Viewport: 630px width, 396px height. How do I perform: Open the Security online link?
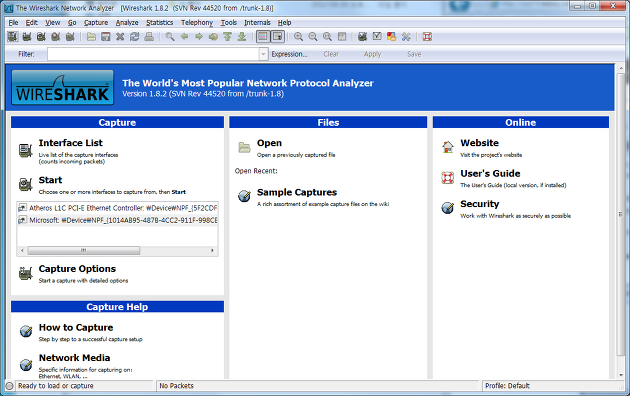coord(480,204)
